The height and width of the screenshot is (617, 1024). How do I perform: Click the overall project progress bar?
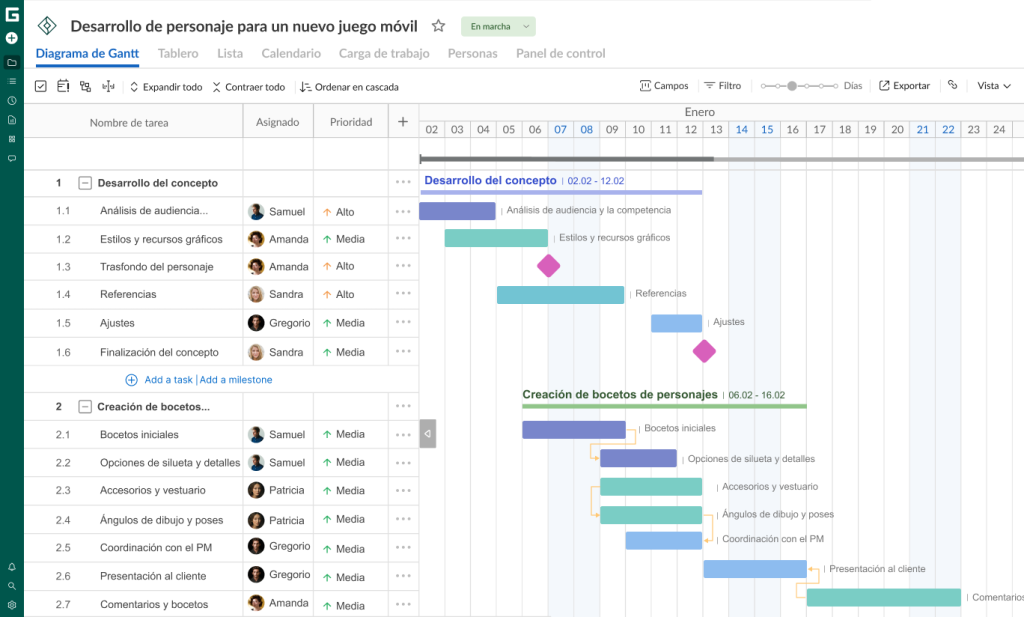click(x=722, y=159)
